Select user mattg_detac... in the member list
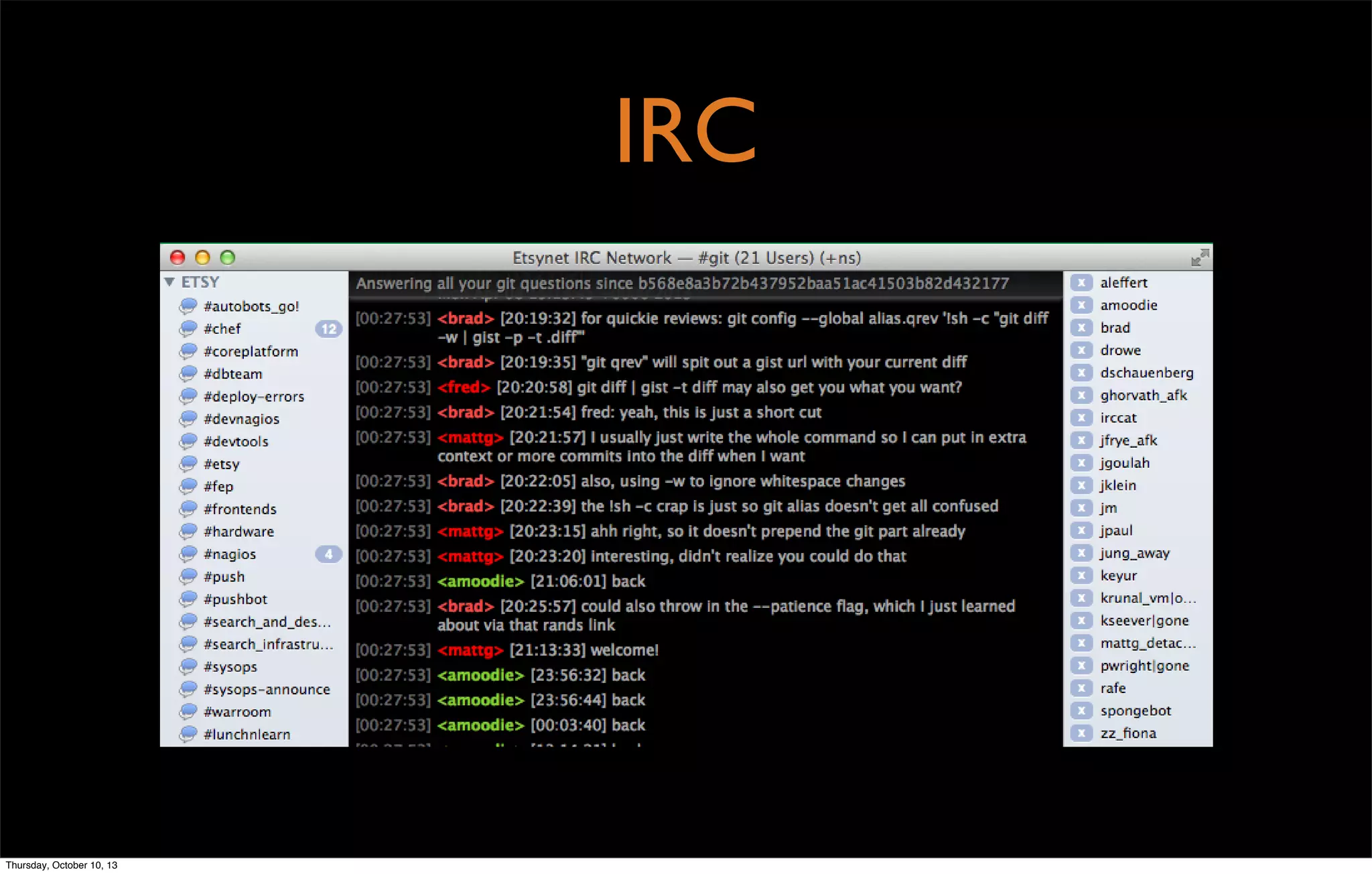 tap(1148, 643)
